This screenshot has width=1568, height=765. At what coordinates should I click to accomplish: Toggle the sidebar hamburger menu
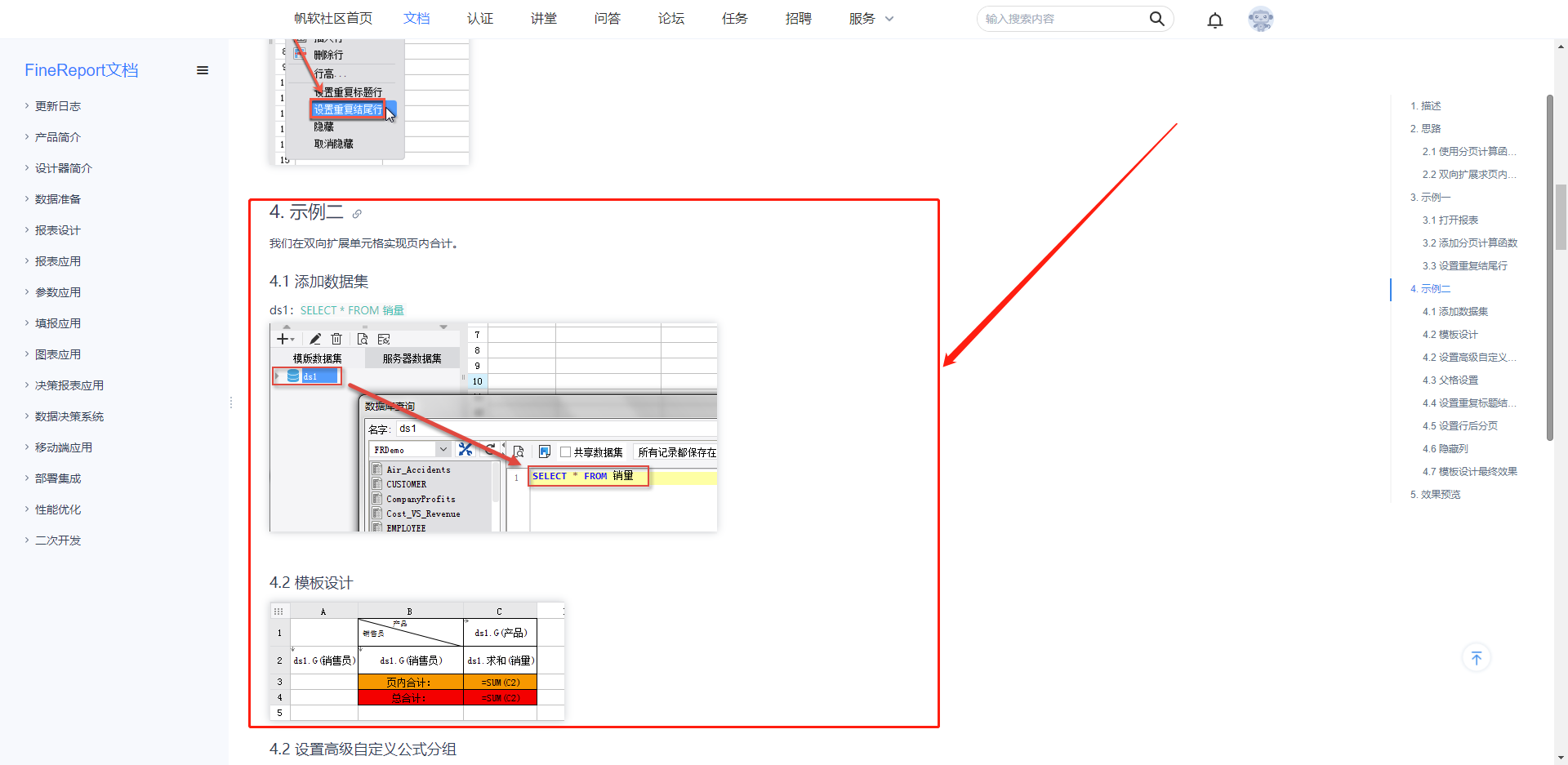(203, 70)
